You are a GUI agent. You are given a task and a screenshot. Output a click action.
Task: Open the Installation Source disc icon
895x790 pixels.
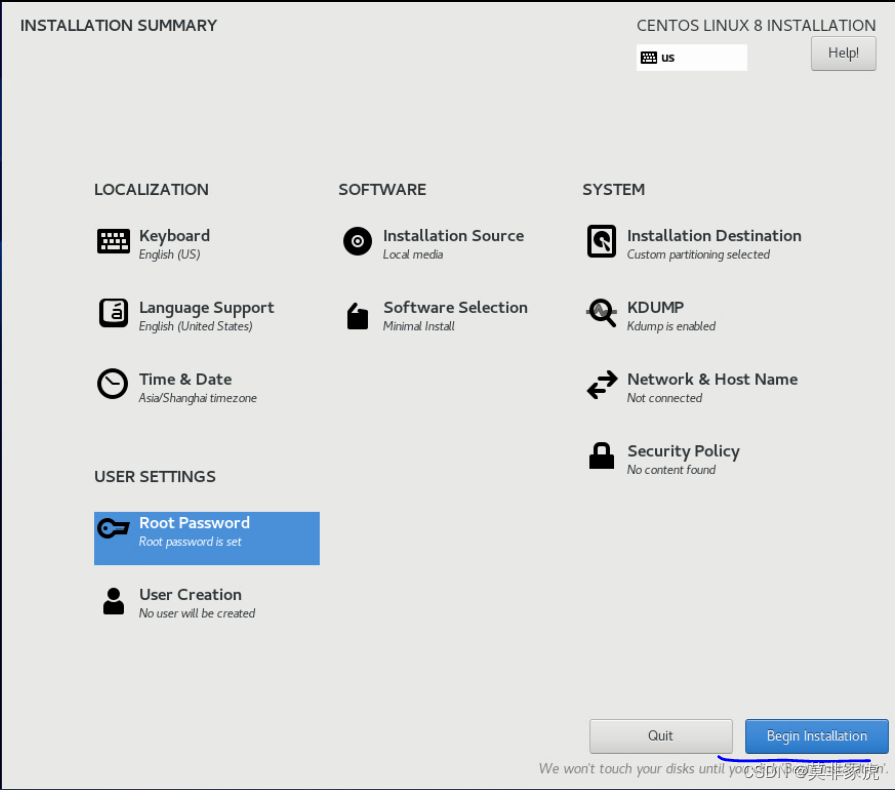[357, 241]
